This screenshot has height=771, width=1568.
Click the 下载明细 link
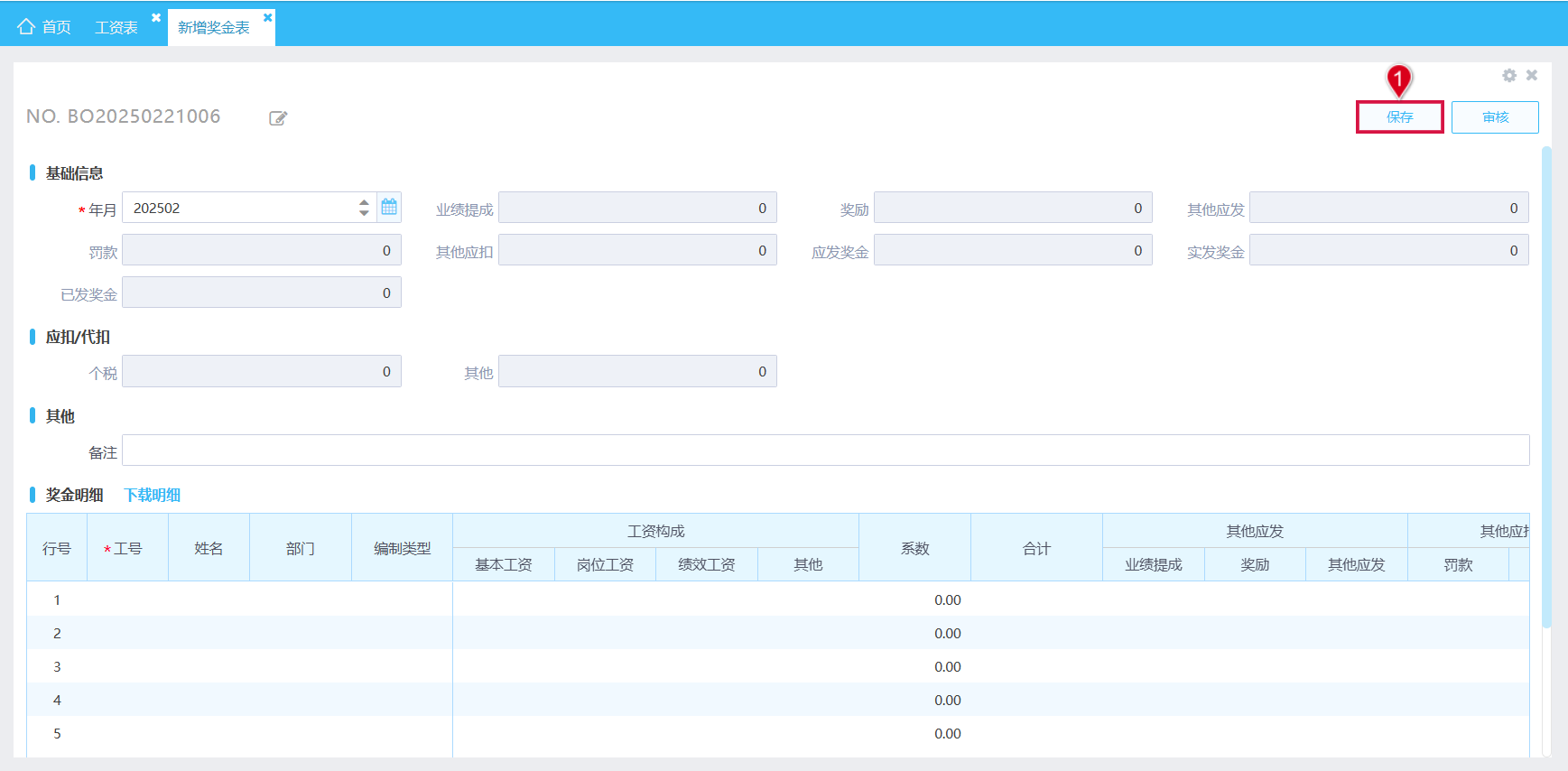click(153, 495)
